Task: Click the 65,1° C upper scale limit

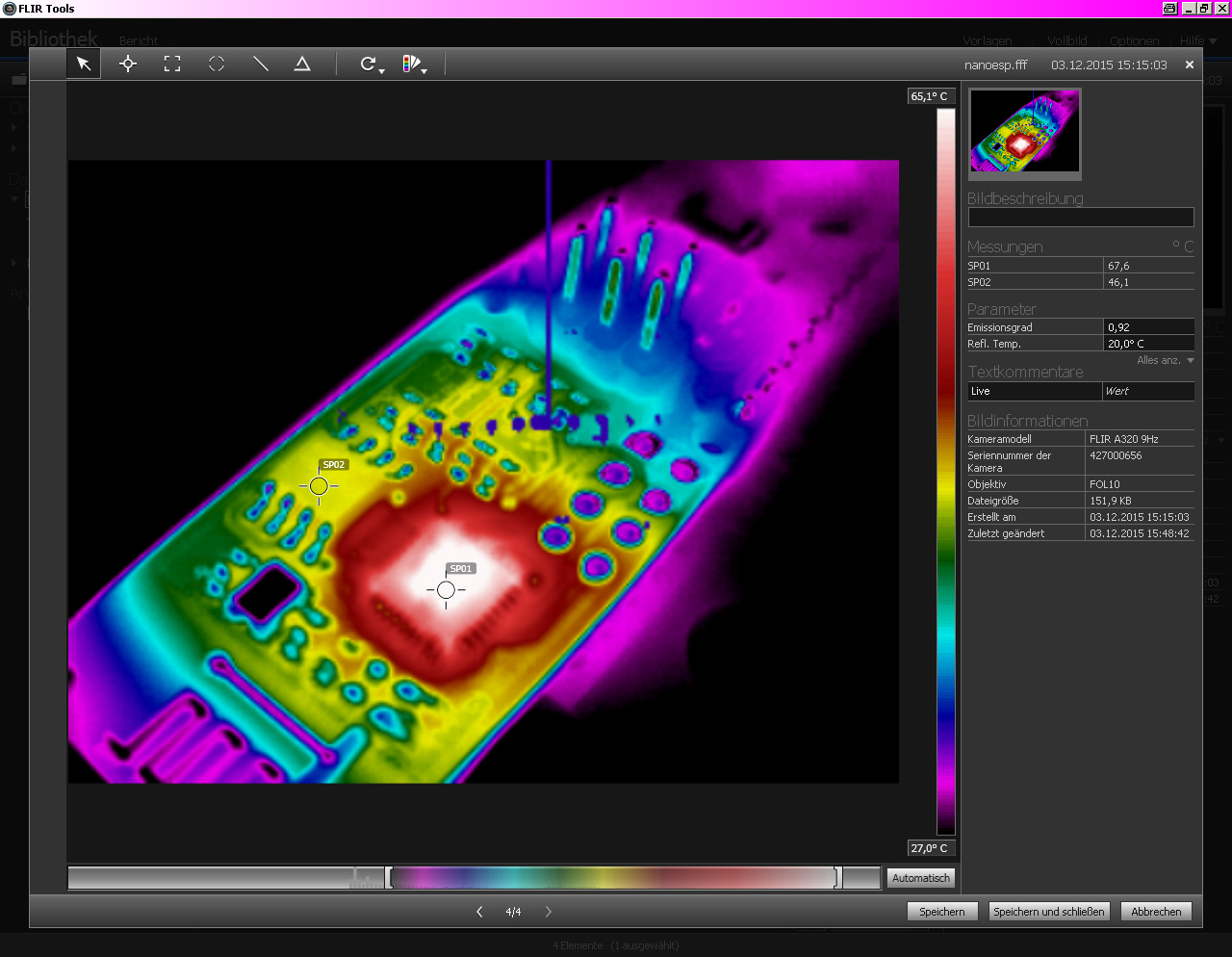Action: [930, 96]
